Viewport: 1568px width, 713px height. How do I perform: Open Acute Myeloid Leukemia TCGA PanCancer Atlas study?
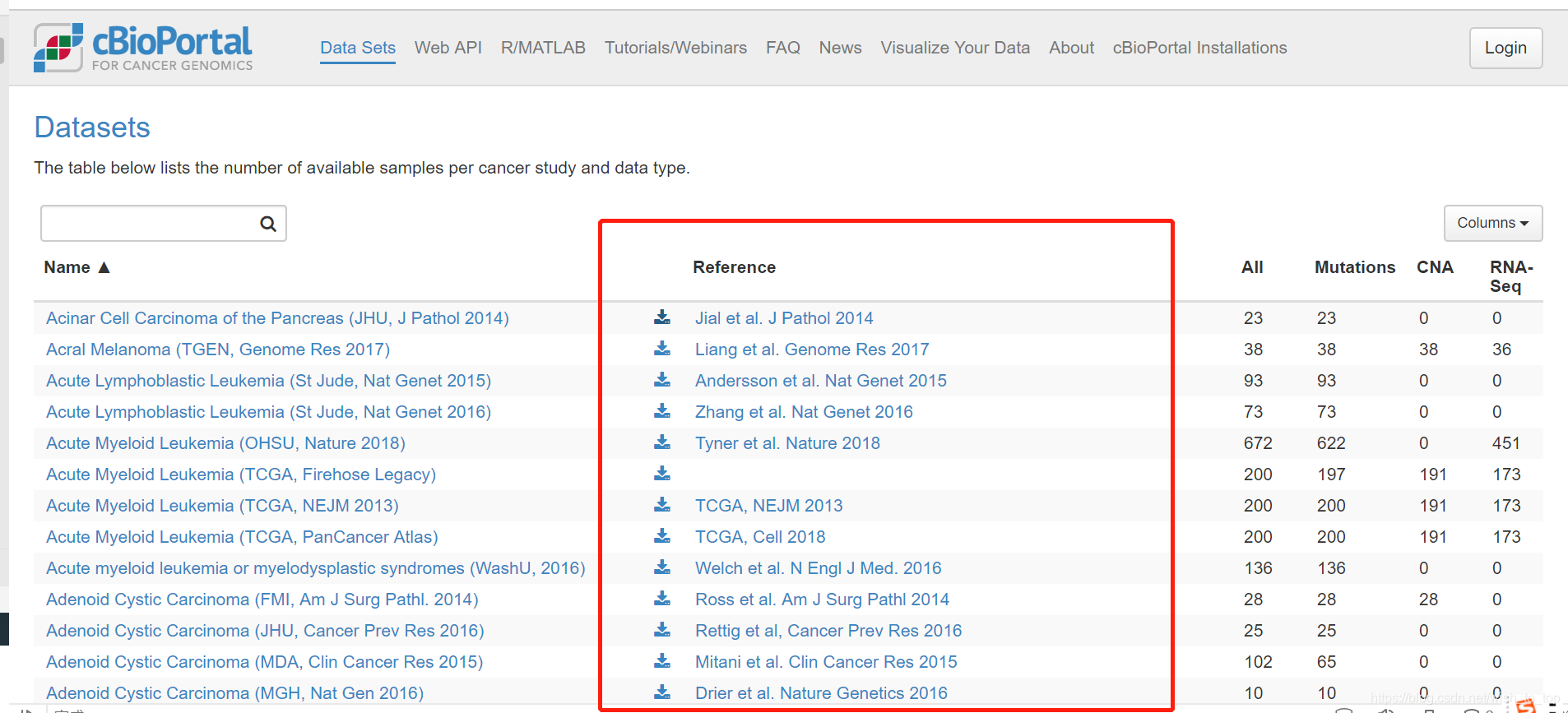[242, 537]
